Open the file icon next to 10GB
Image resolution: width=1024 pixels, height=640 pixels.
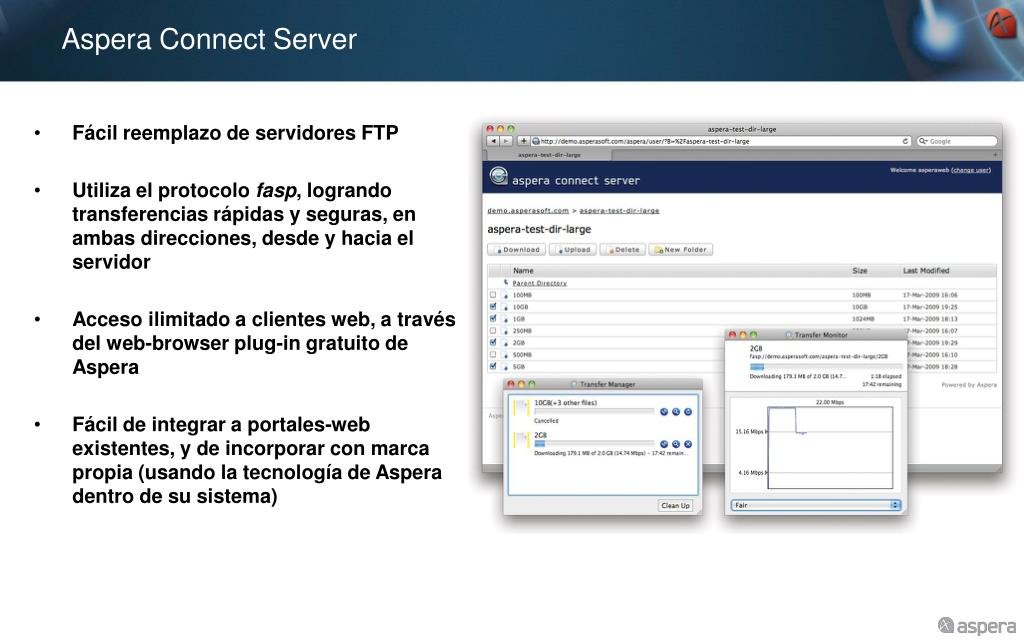505,307
